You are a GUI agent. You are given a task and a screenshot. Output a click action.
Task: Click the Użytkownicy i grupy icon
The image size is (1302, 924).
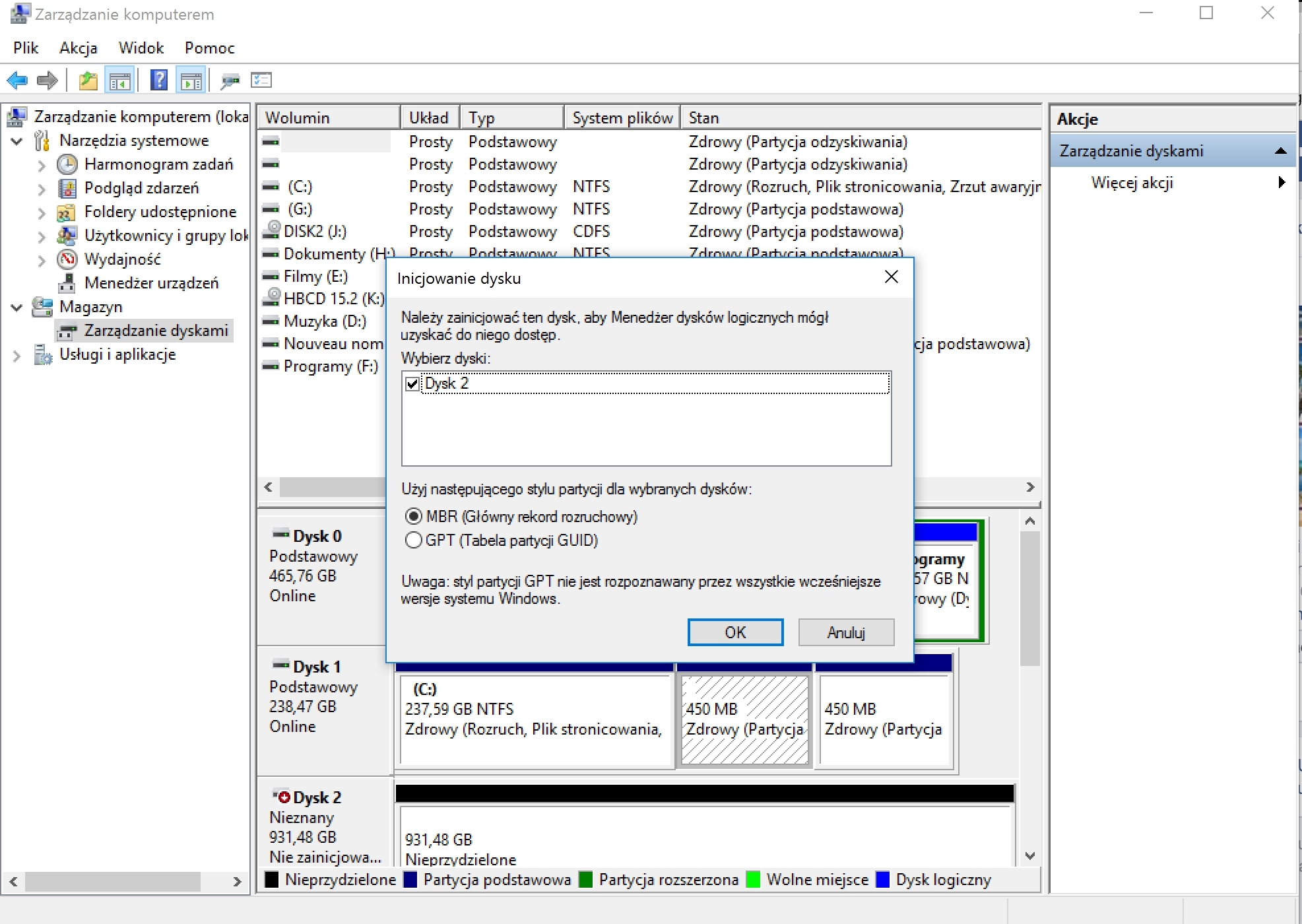click(67, 236)
